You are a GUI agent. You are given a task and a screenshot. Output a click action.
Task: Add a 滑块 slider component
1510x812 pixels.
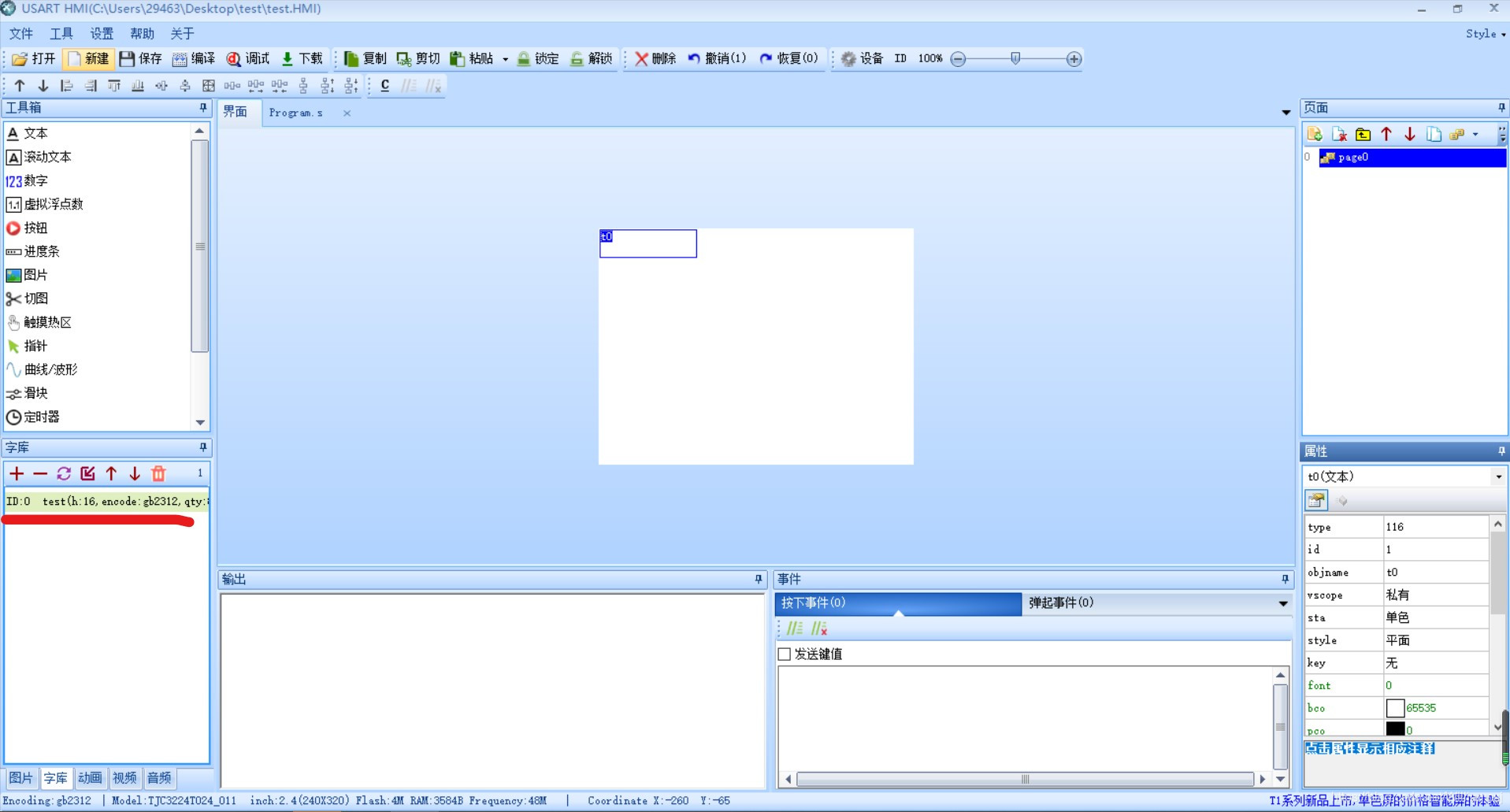click(28, 393)
